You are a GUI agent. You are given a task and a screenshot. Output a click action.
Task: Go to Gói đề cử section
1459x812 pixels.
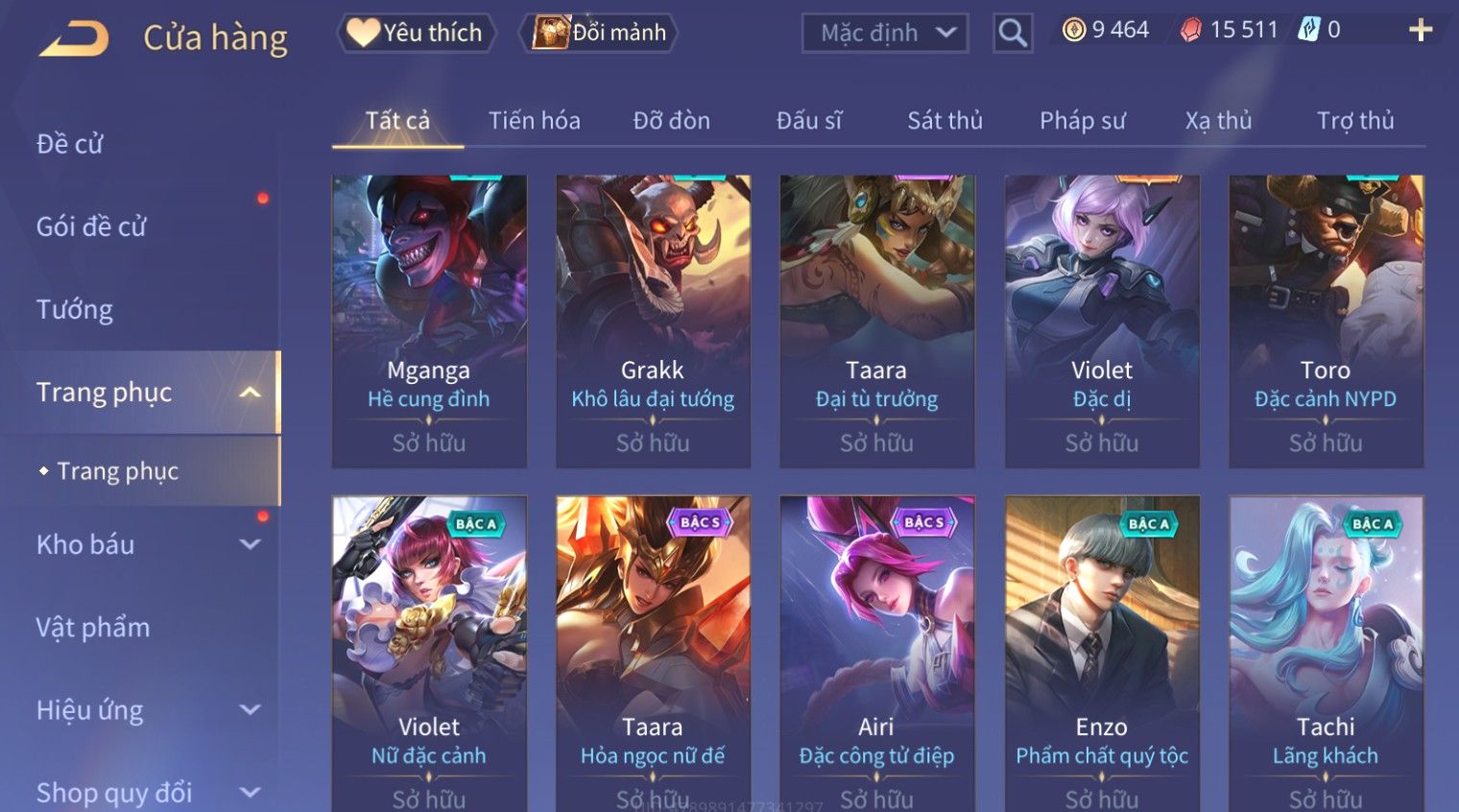pyautogui.click(x=91, y=227)
